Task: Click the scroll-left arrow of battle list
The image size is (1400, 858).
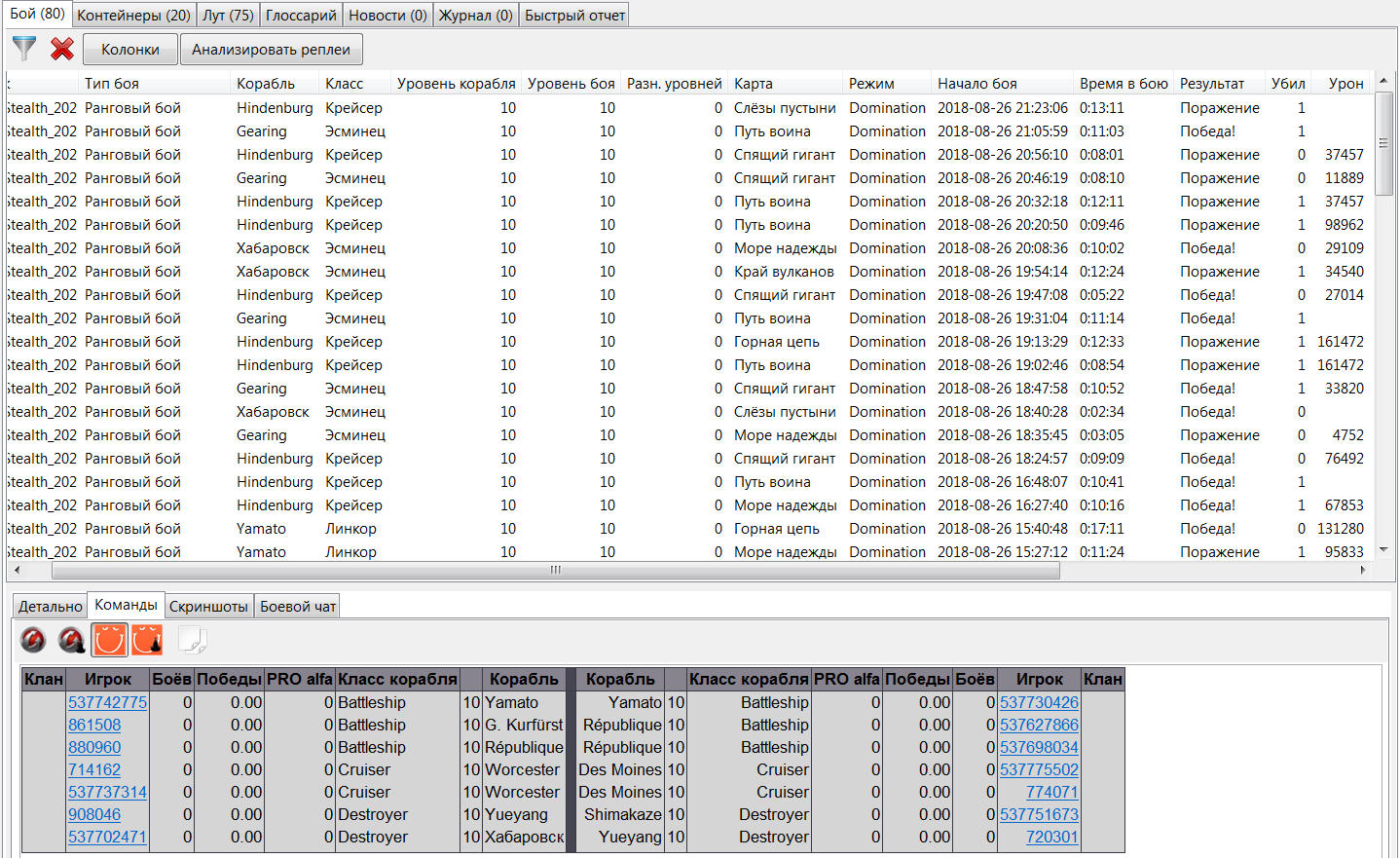Action: tap(17, 570)
